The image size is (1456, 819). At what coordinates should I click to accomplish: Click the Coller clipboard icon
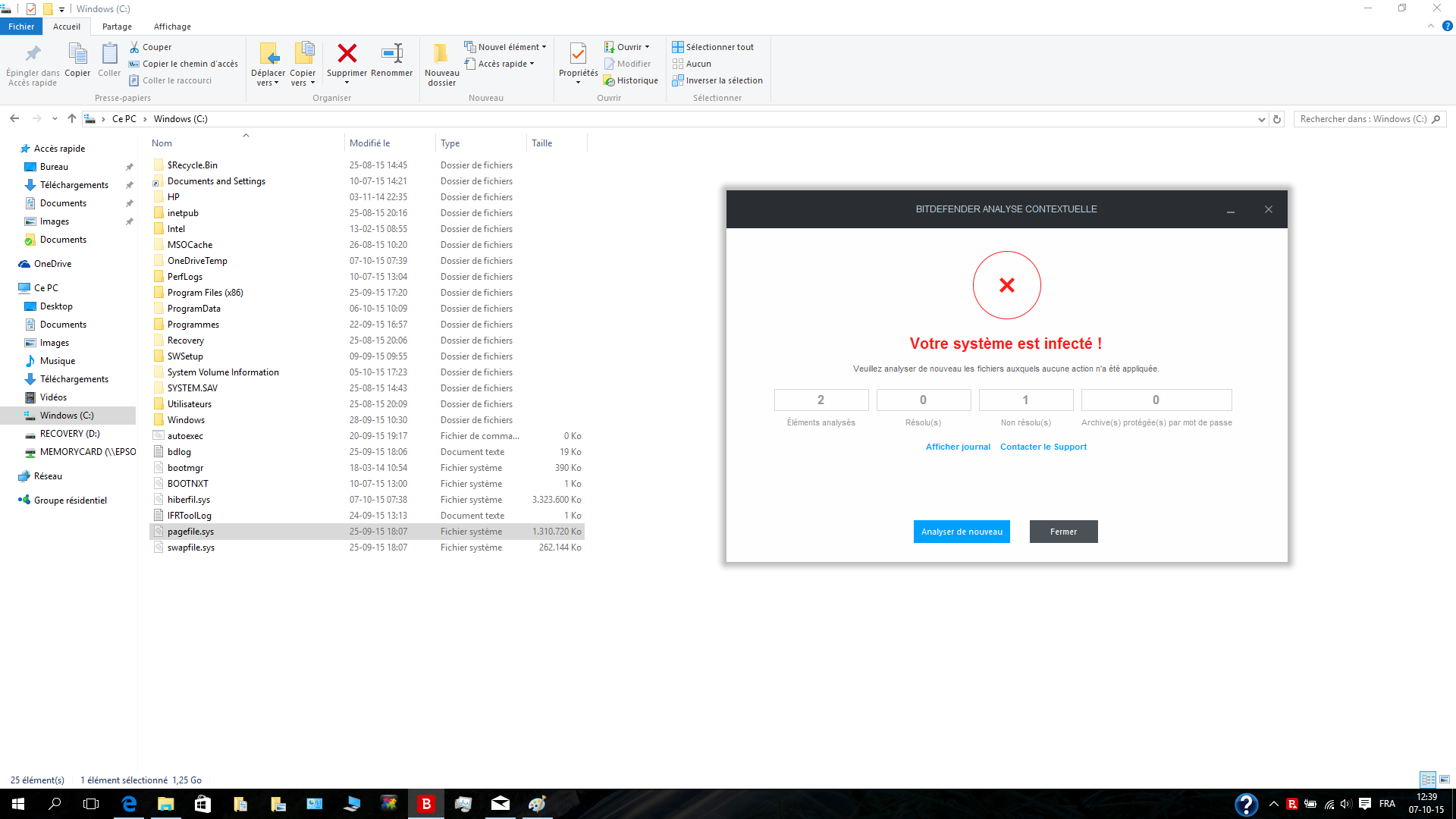[x=109, y=54]
